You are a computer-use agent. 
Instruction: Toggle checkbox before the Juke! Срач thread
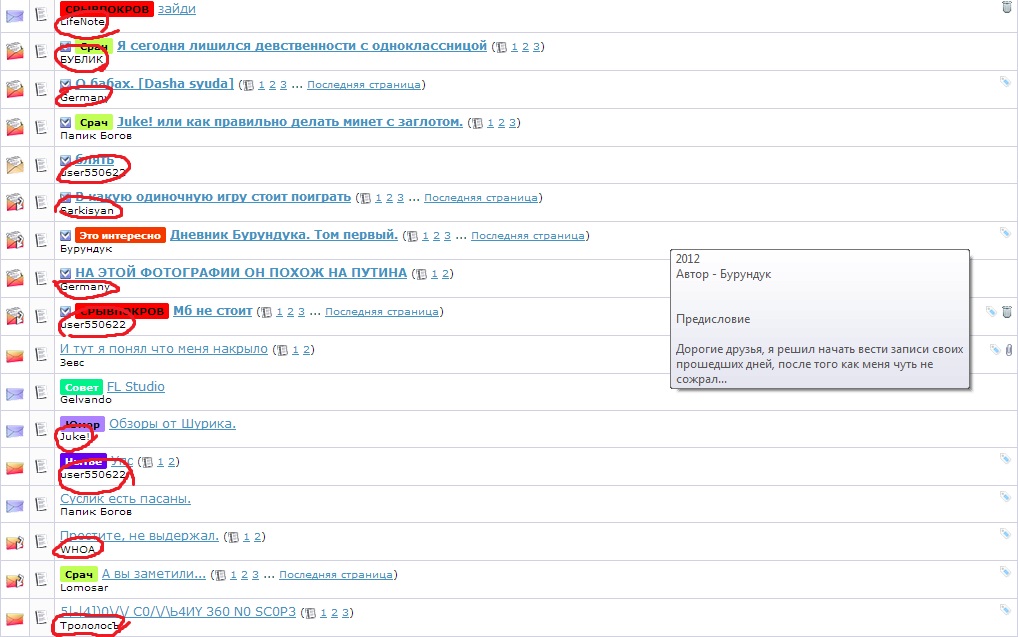point(65,123)
